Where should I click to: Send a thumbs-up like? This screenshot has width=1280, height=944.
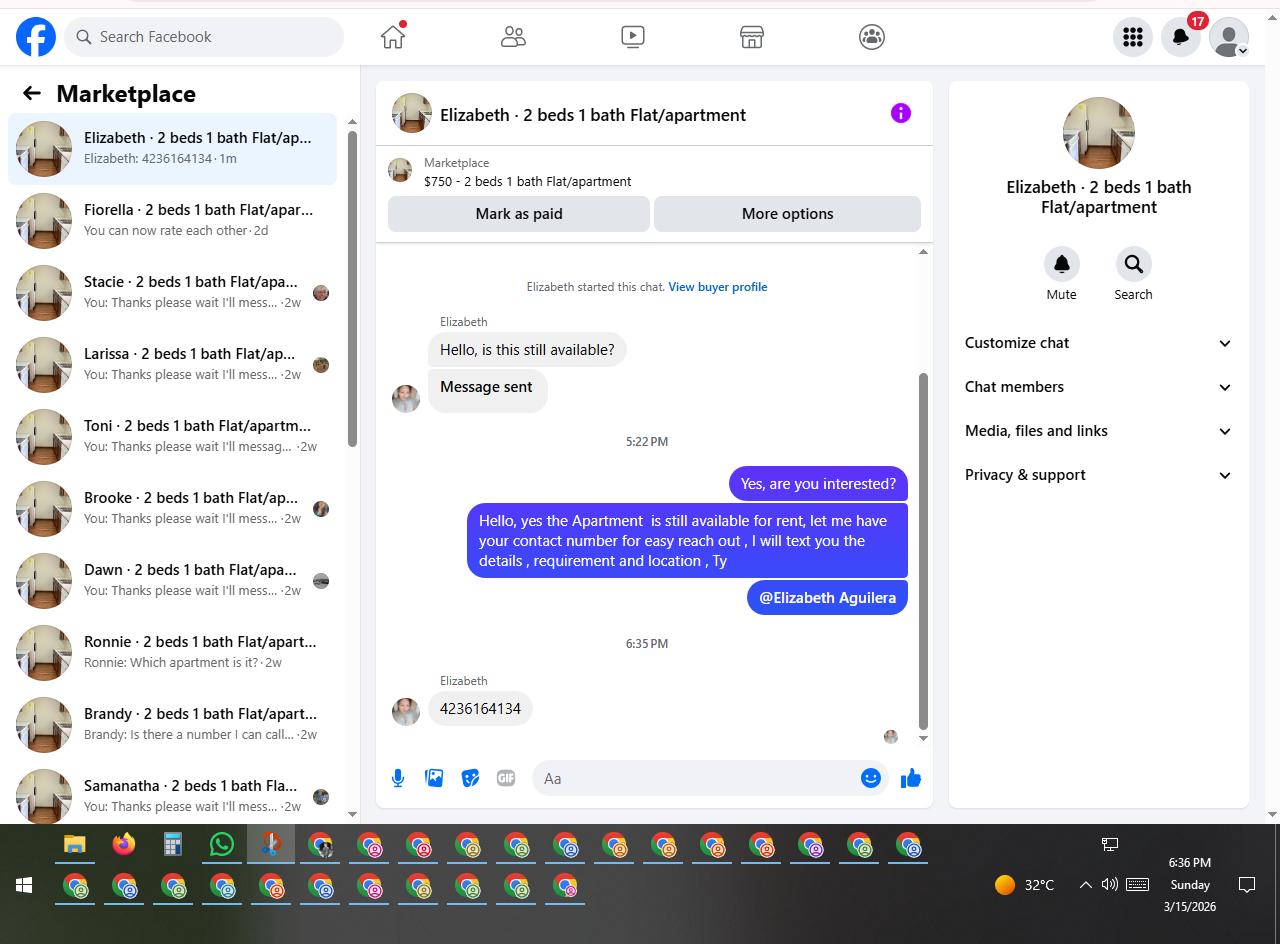911,778
